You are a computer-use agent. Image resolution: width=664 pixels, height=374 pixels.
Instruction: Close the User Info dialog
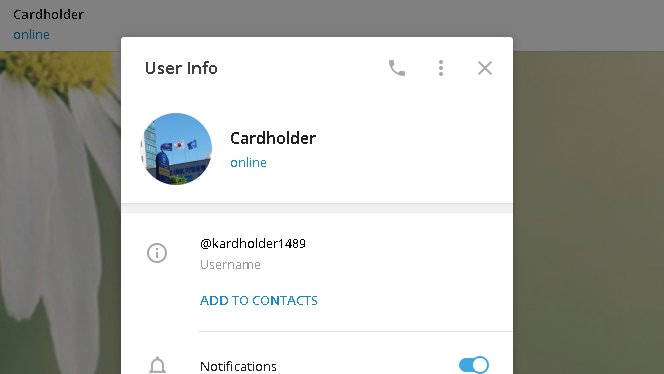point(485,68)
